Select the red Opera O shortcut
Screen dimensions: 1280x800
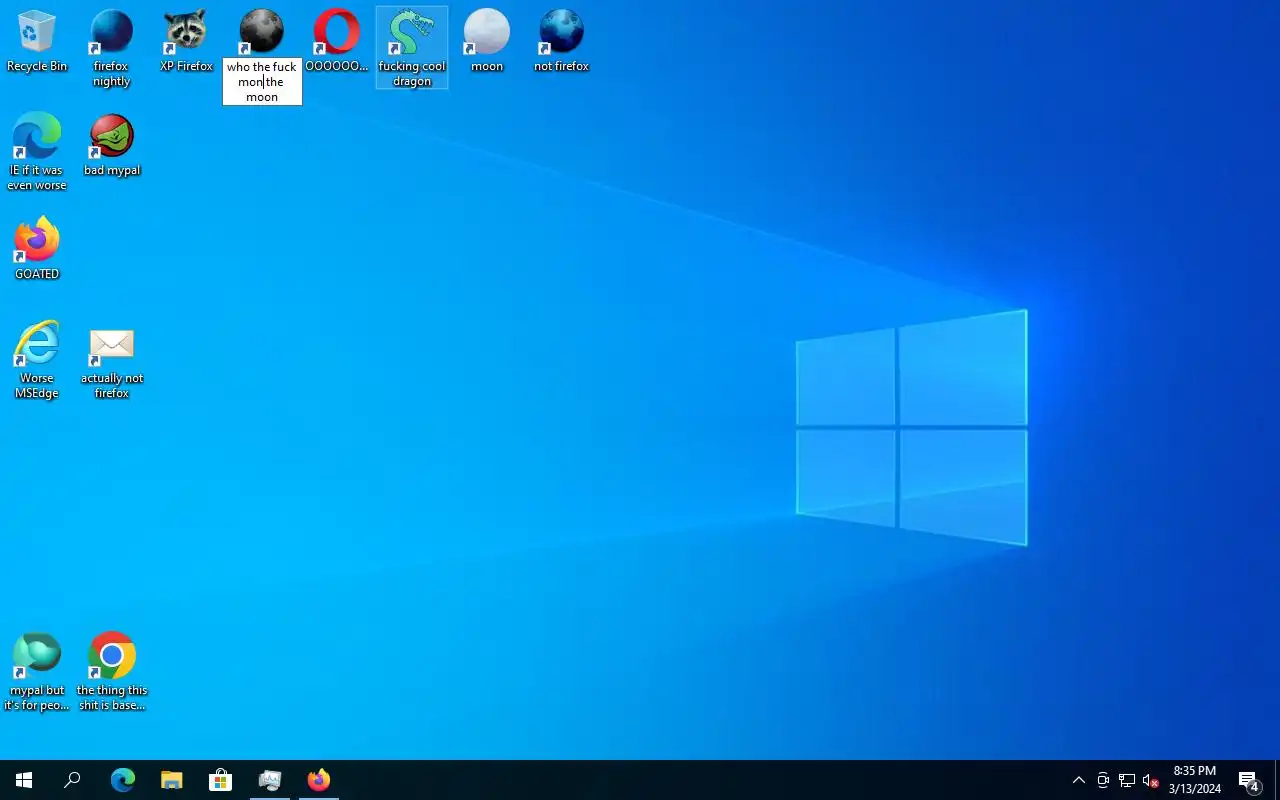[337, 32]
